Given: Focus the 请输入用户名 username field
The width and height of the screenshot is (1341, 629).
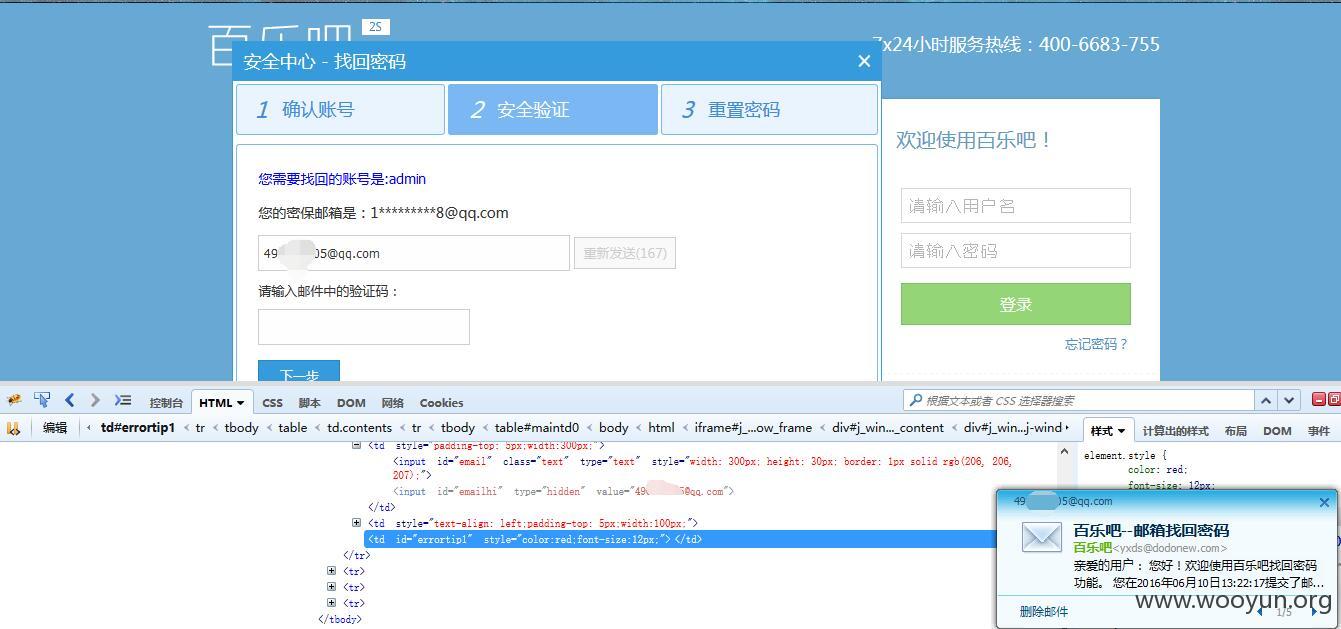Looking at the screenshot, I should (1016, 206).
